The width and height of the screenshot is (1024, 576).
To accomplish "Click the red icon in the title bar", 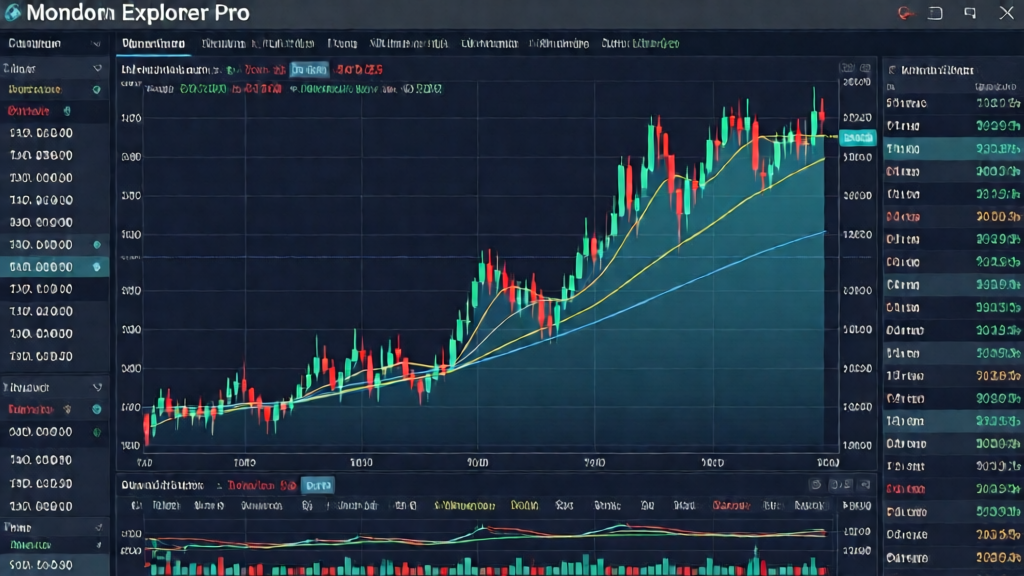I will (x=906, y=13).
